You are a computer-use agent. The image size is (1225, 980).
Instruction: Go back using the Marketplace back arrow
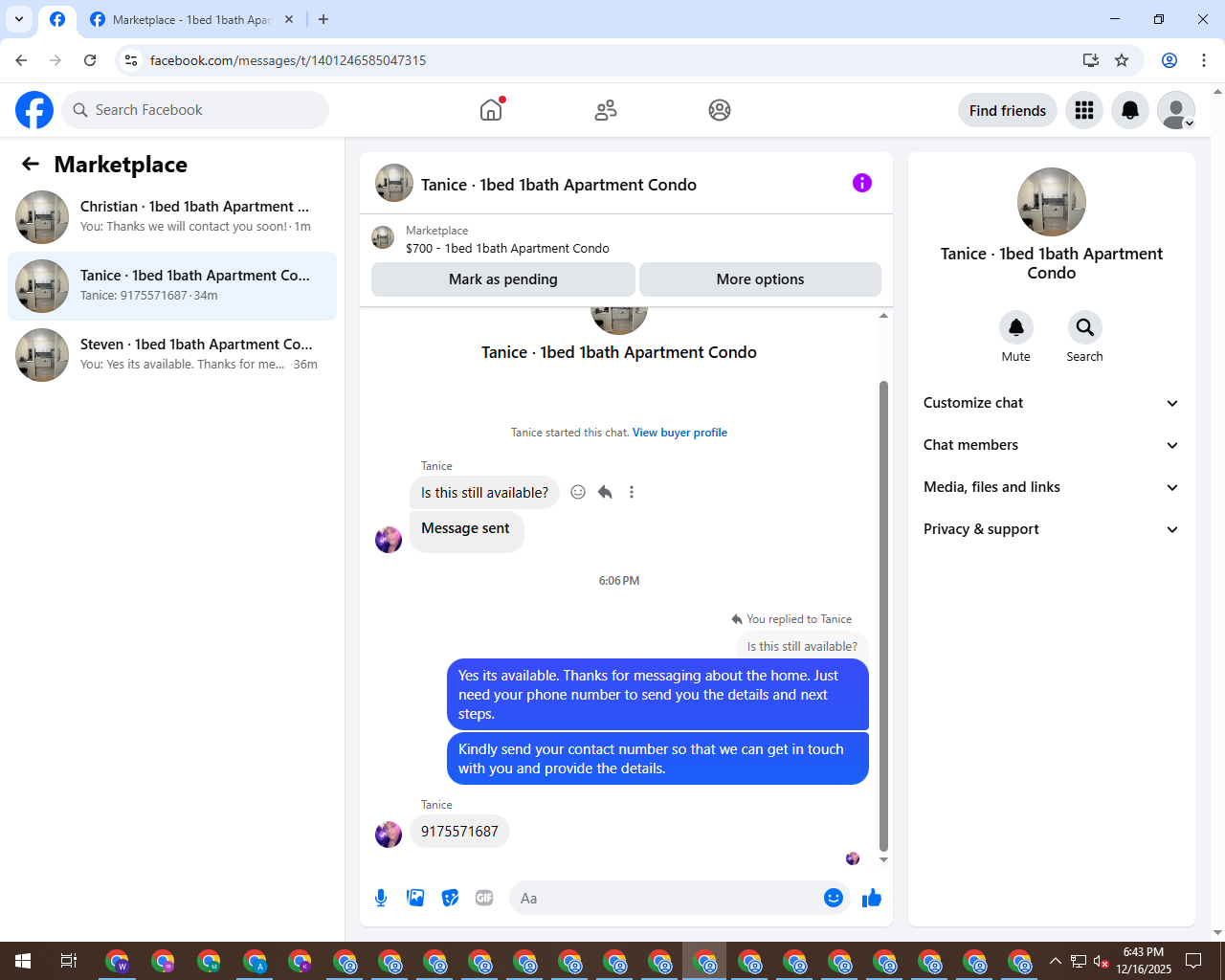(31, 164)
